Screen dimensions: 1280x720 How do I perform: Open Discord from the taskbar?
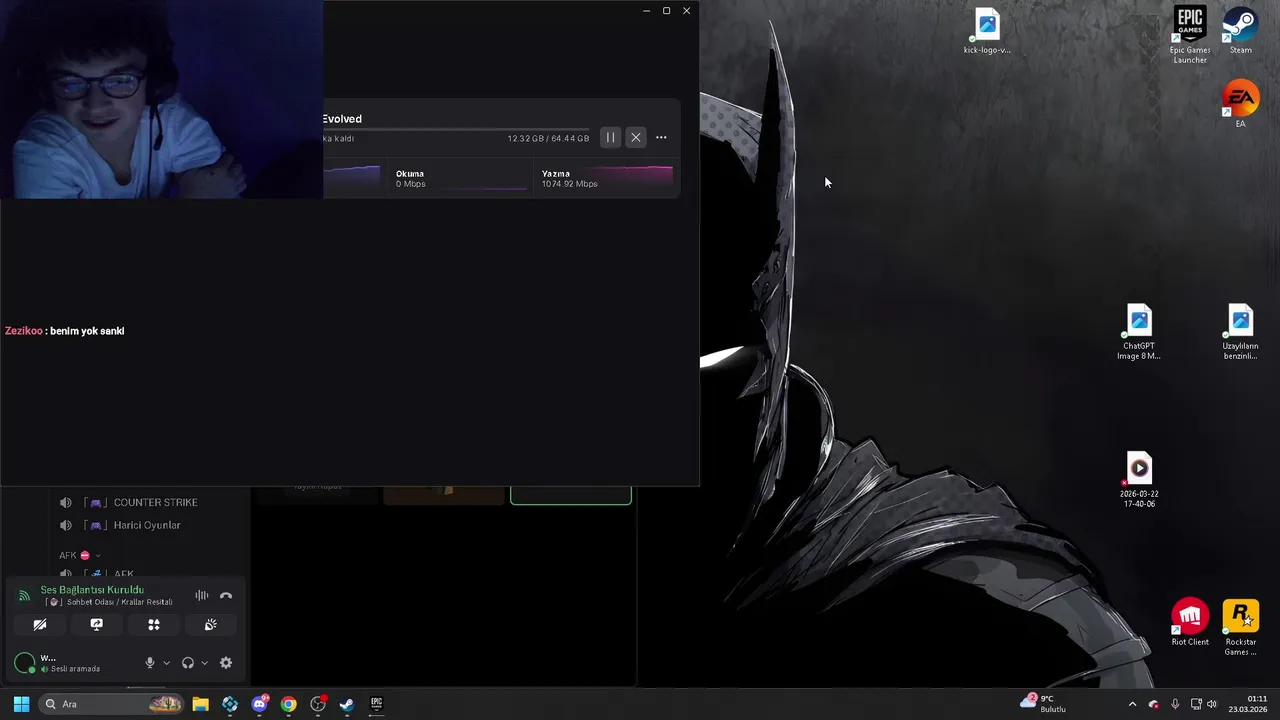(260, 704)
